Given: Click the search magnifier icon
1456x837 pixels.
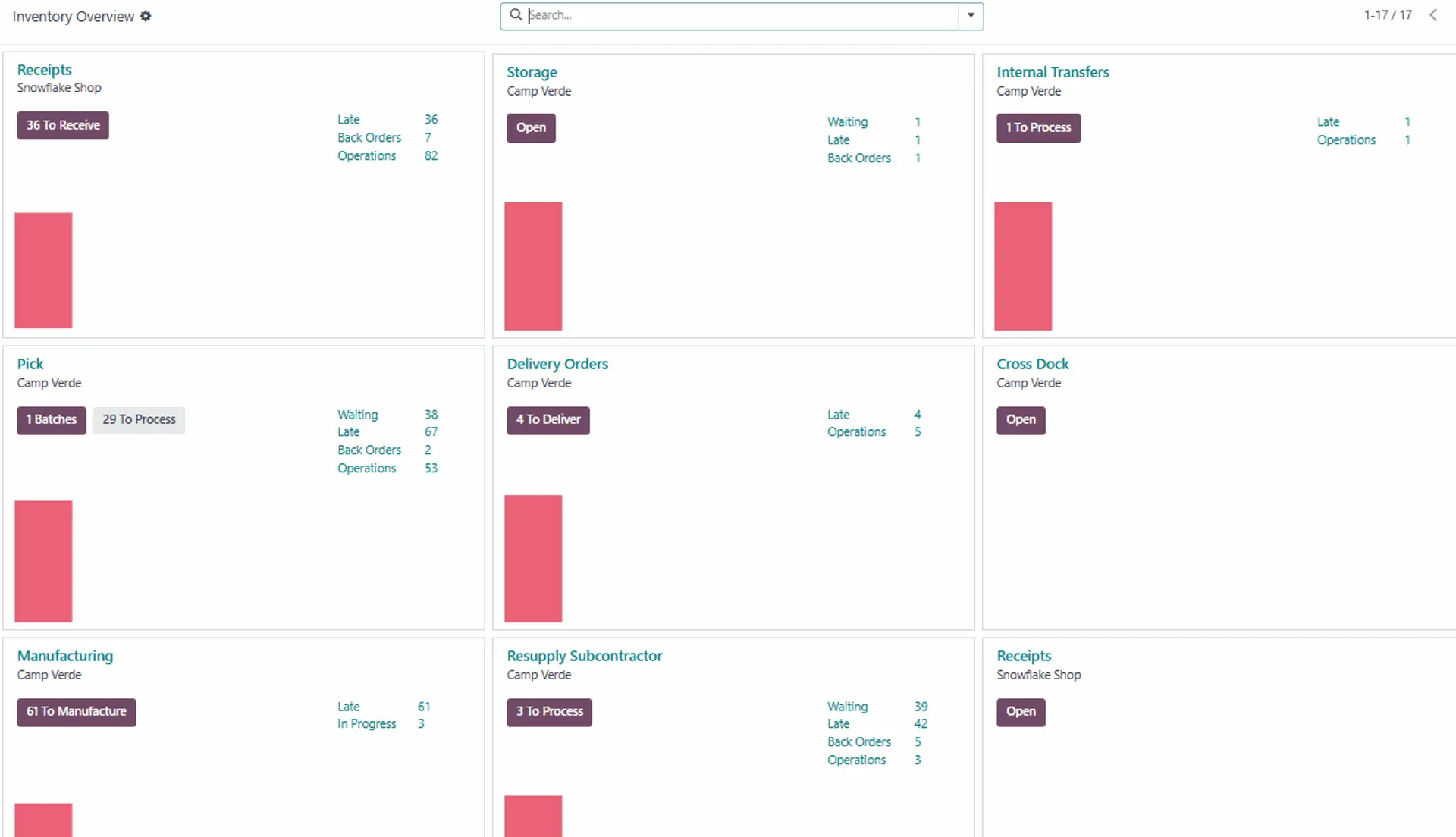Looking at the screenshot, I should (x=516, y=15).
